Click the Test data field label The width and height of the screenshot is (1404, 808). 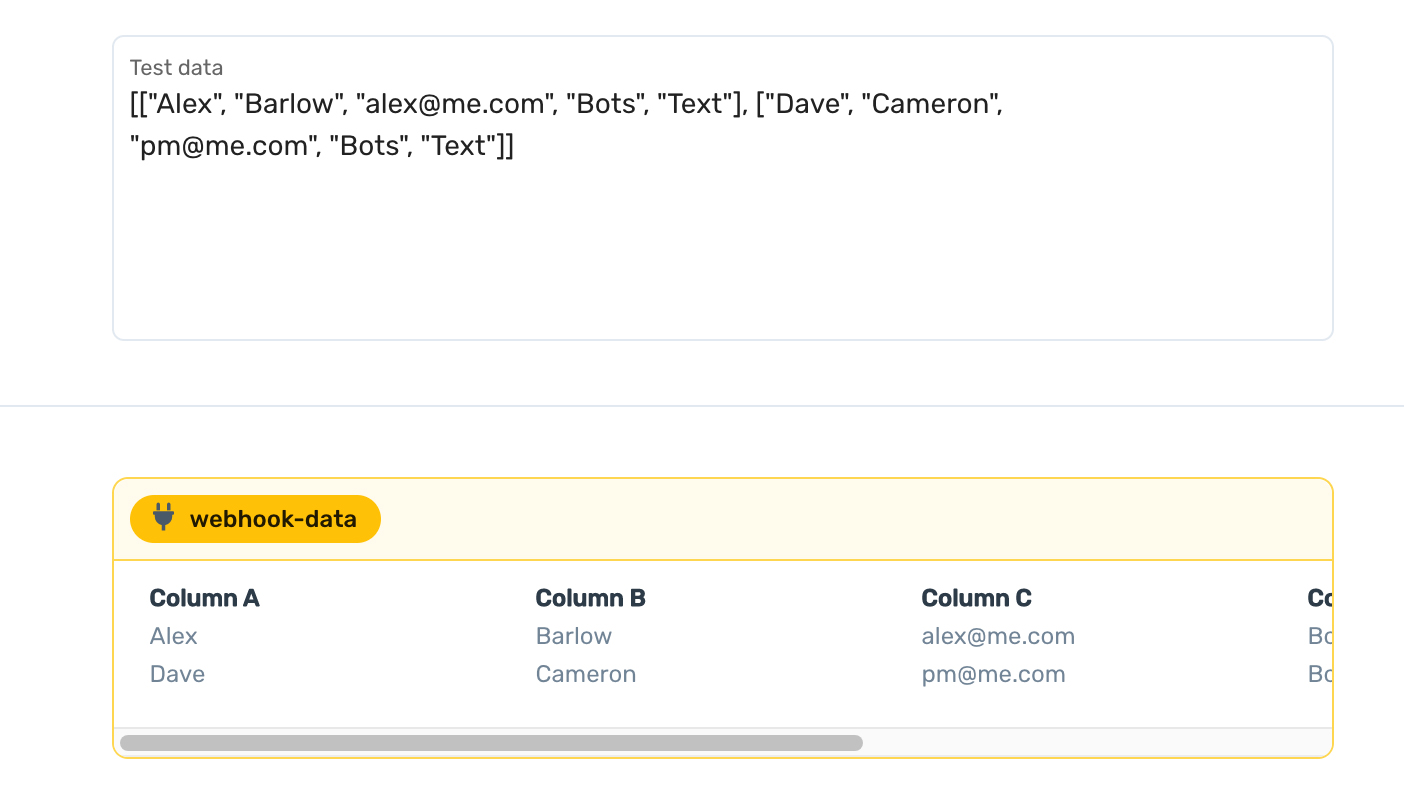click(176, 67)
